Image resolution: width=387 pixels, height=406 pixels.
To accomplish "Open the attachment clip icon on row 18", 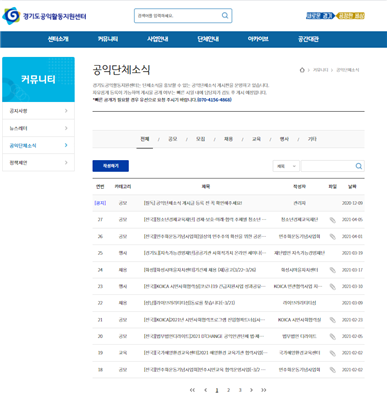I will pyautogui.click(x=332, y=370).
